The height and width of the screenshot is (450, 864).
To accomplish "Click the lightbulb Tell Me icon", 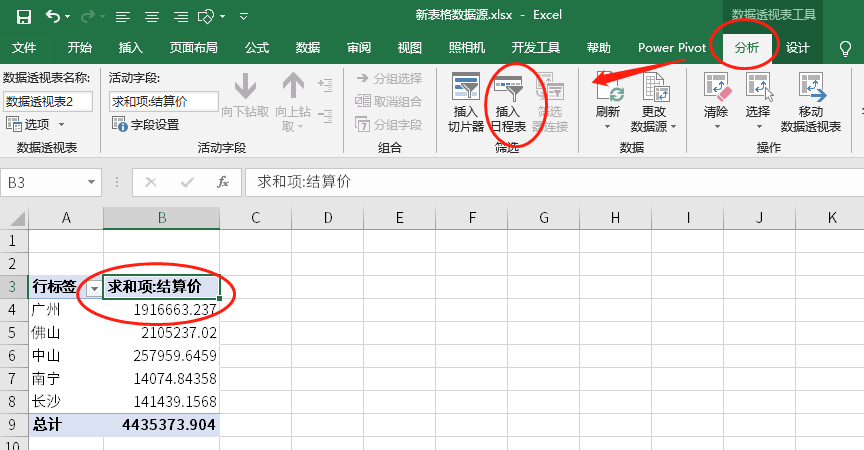I will pos(845,48).
